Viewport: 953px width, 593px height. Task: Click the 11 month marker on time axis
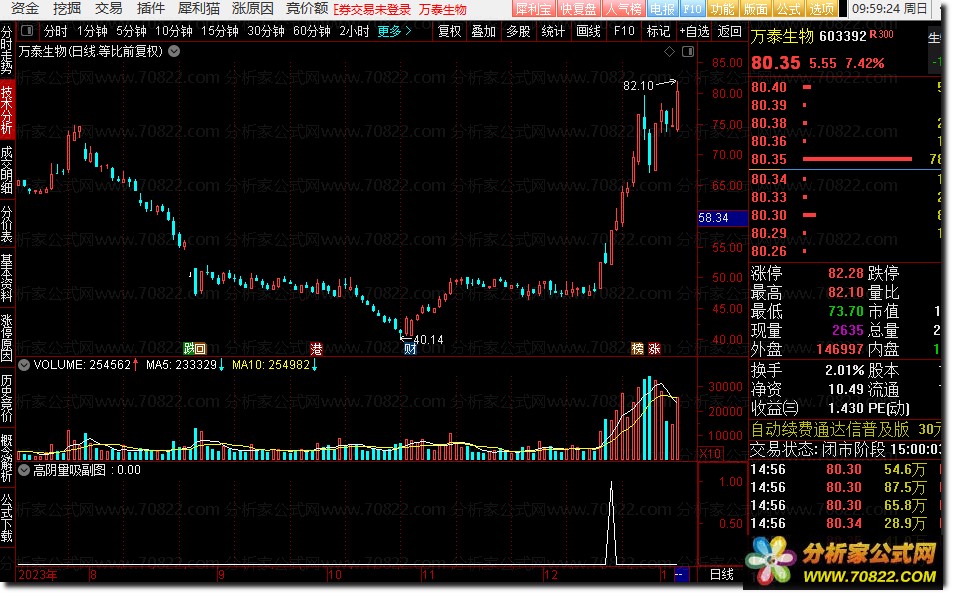click(428, 574)
